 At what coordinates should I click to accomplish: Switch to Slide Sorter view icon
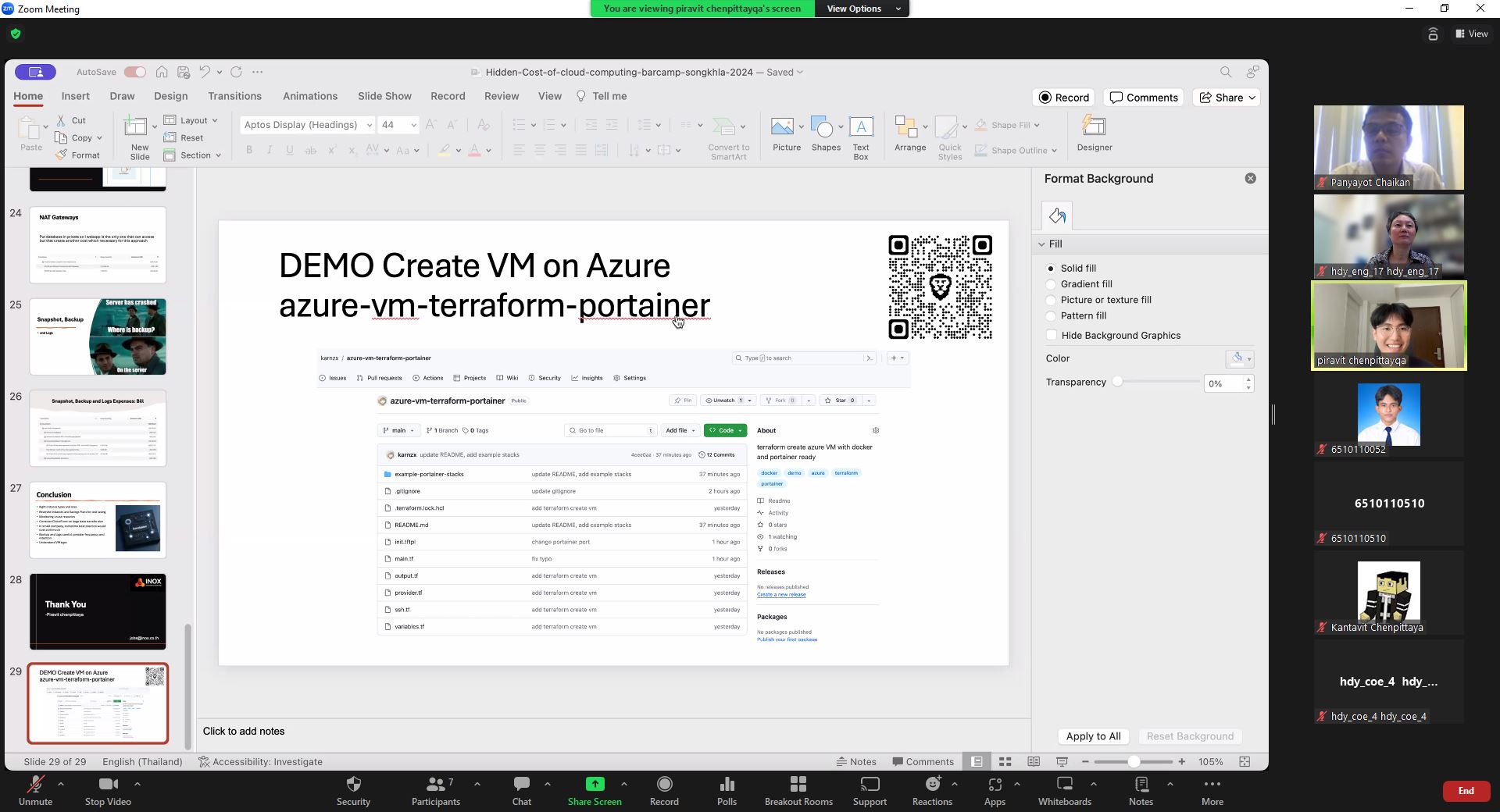click(x=1005, y=761)
